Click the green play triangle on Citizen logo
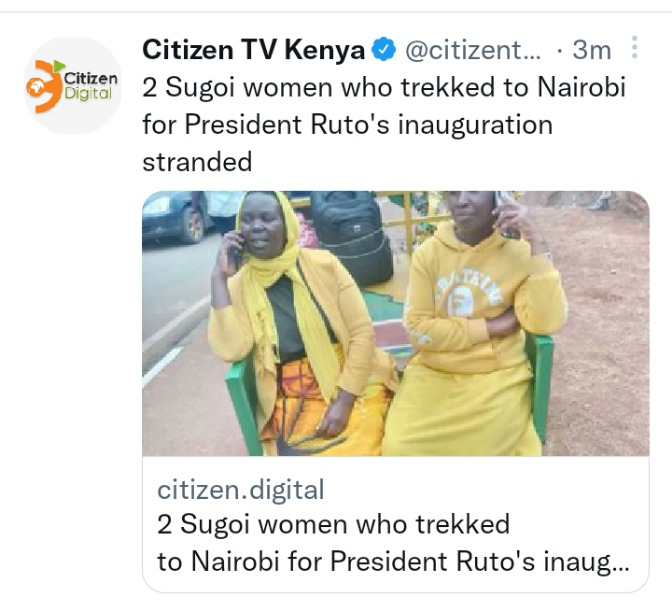672x600 pixels. tap(59, 66)
